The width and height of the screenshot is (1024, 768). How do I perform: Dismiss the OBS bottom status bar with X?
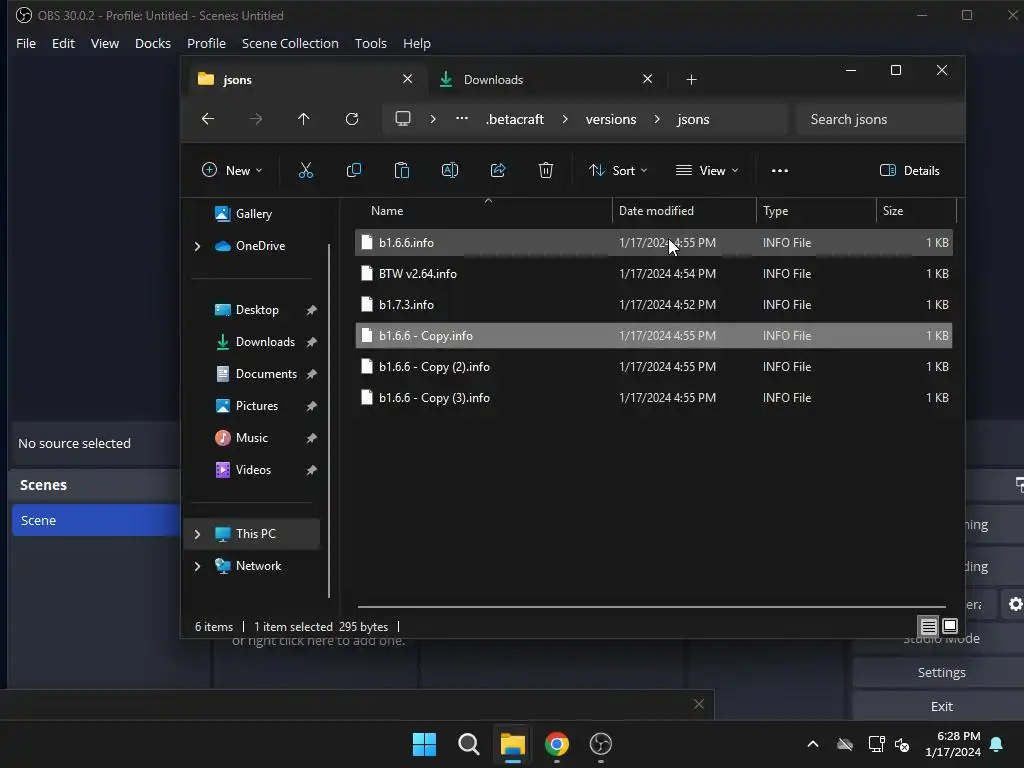click(699, 704)
